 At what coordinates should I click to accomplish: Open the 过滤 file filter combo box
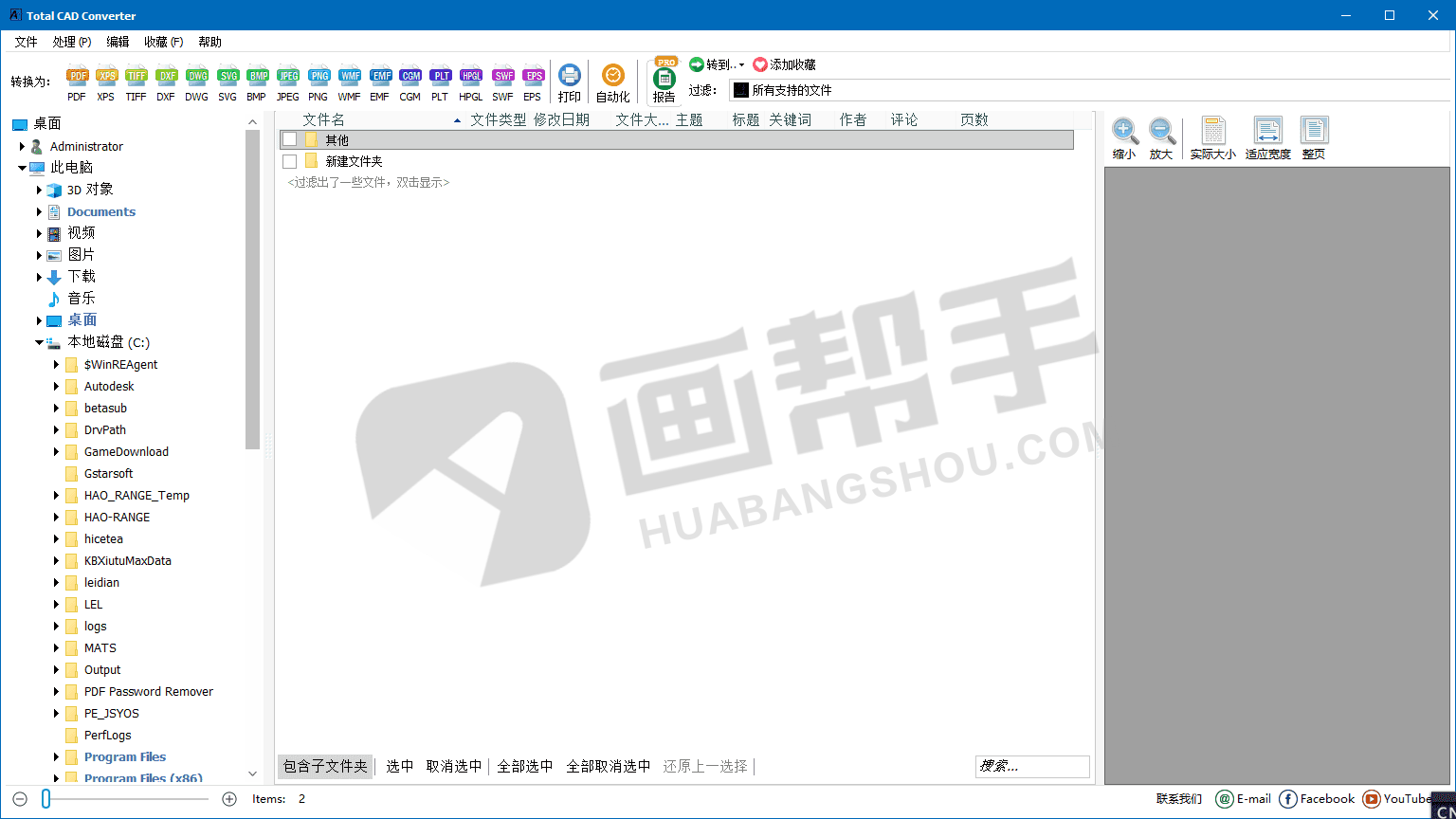[1090, 90]
